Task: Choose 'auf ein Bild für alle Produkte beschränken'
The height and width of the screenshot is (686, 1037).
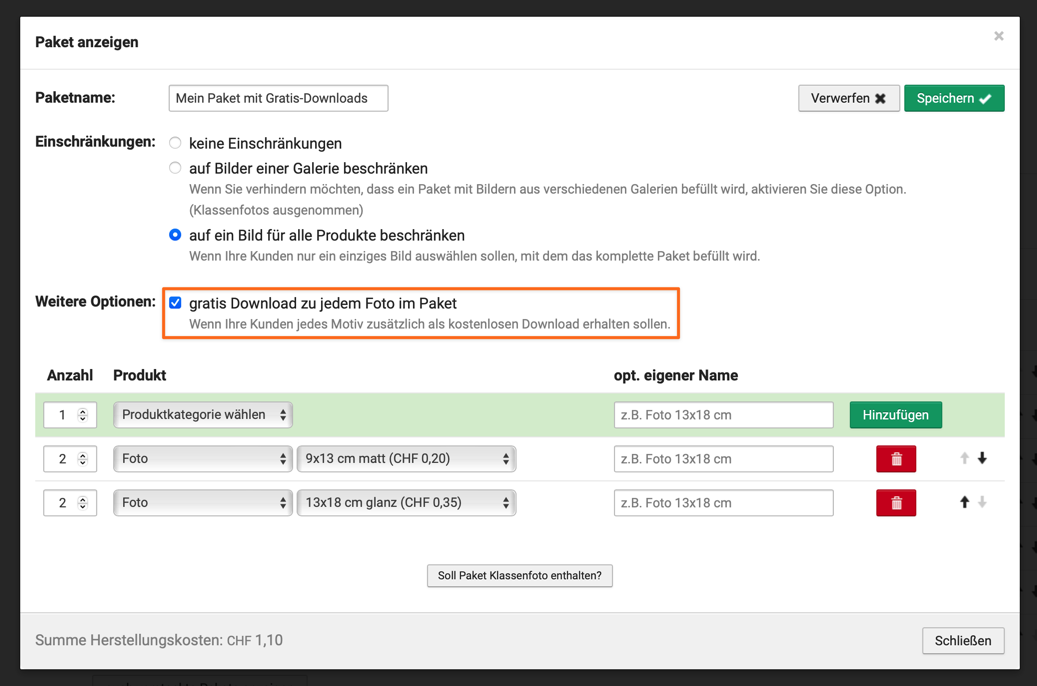Action: click(175, 235)
